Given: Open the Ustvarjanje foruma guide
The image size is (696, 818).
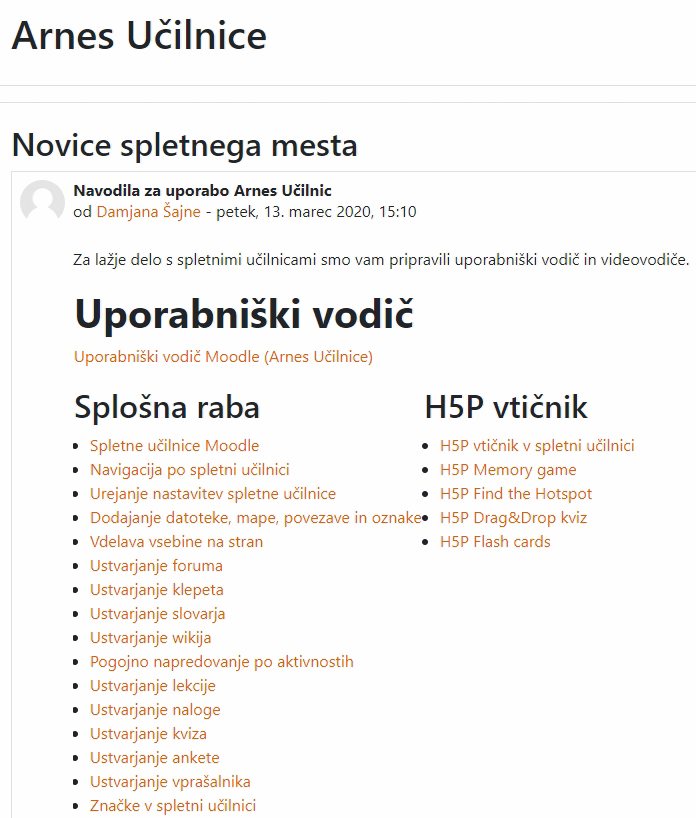Looking at the screenshot, I should (x=156, y=566).
